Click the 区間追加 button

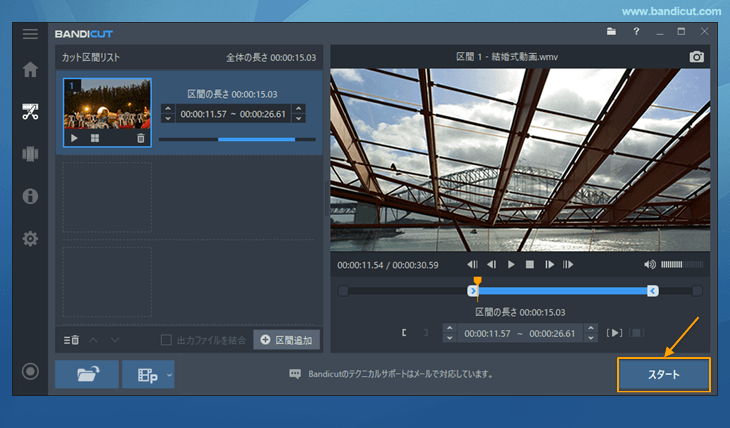pos(287,340)
